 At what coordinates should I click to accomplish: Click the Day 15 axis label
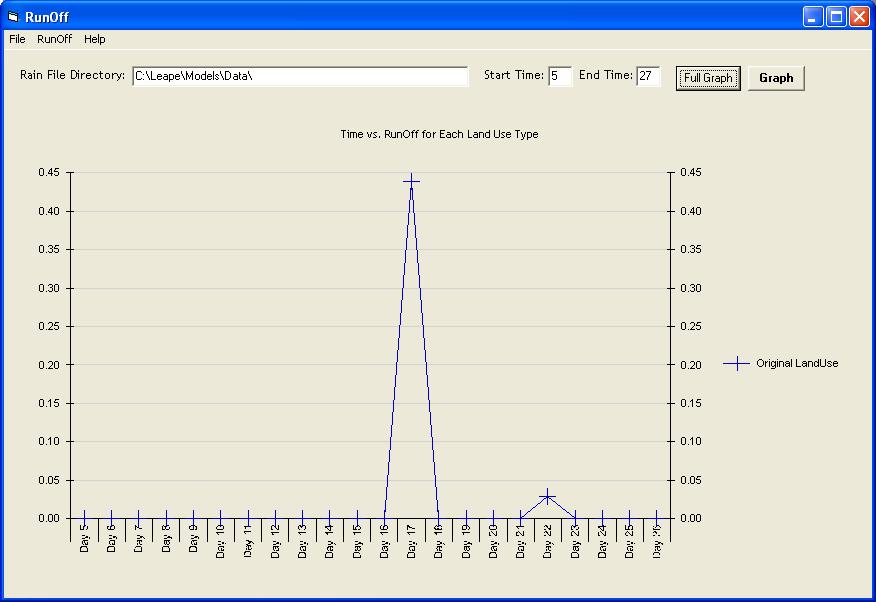(357, 541)
